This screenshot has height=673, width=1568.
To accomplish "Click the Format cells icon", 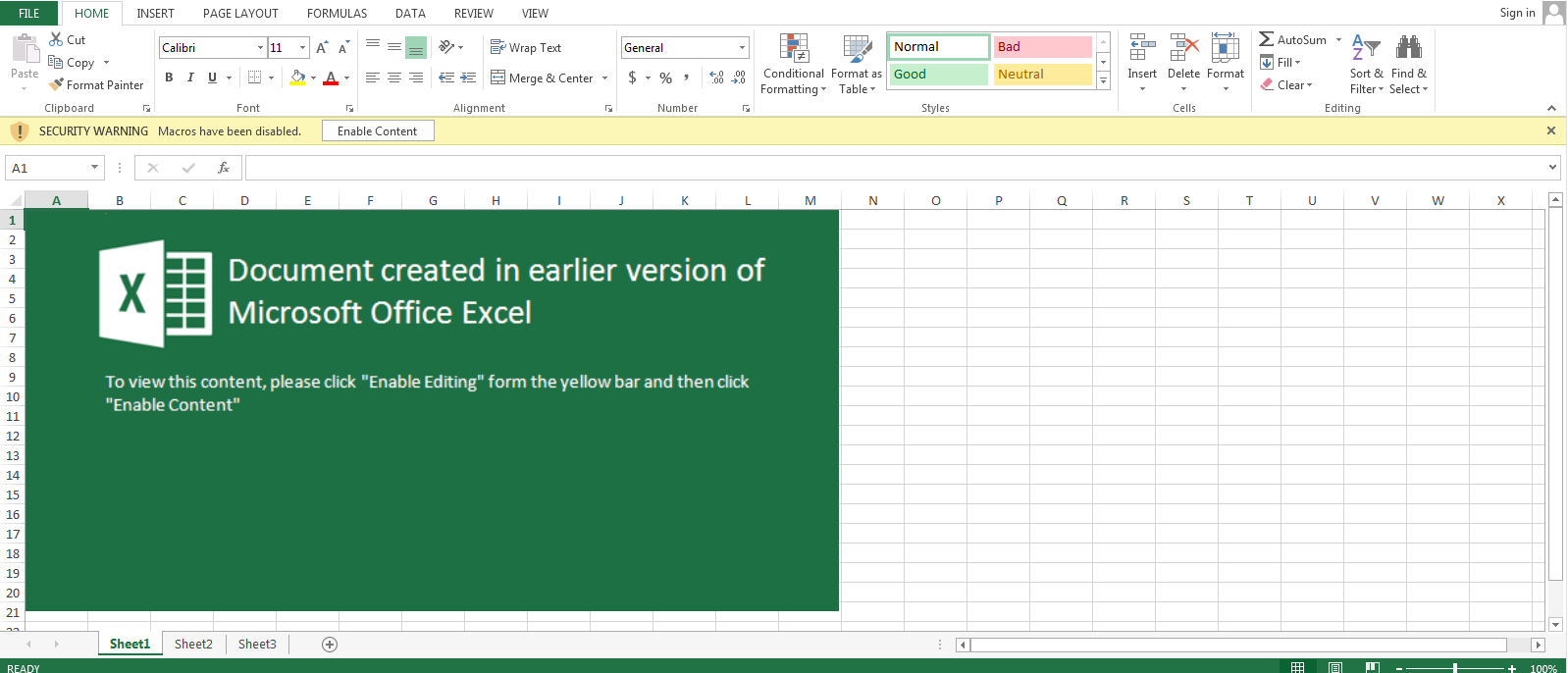I will click(1226, 47).
